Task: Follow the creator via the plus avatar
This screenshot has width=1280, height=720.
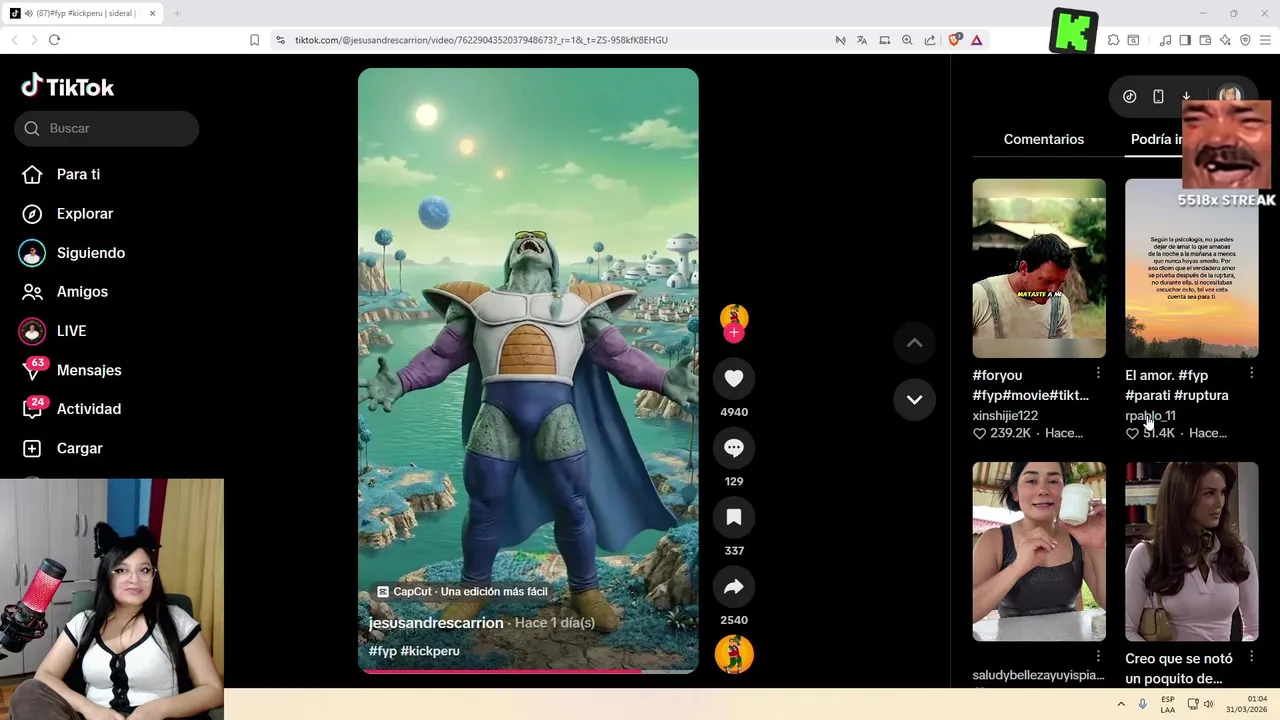Action: coord(734,332)
